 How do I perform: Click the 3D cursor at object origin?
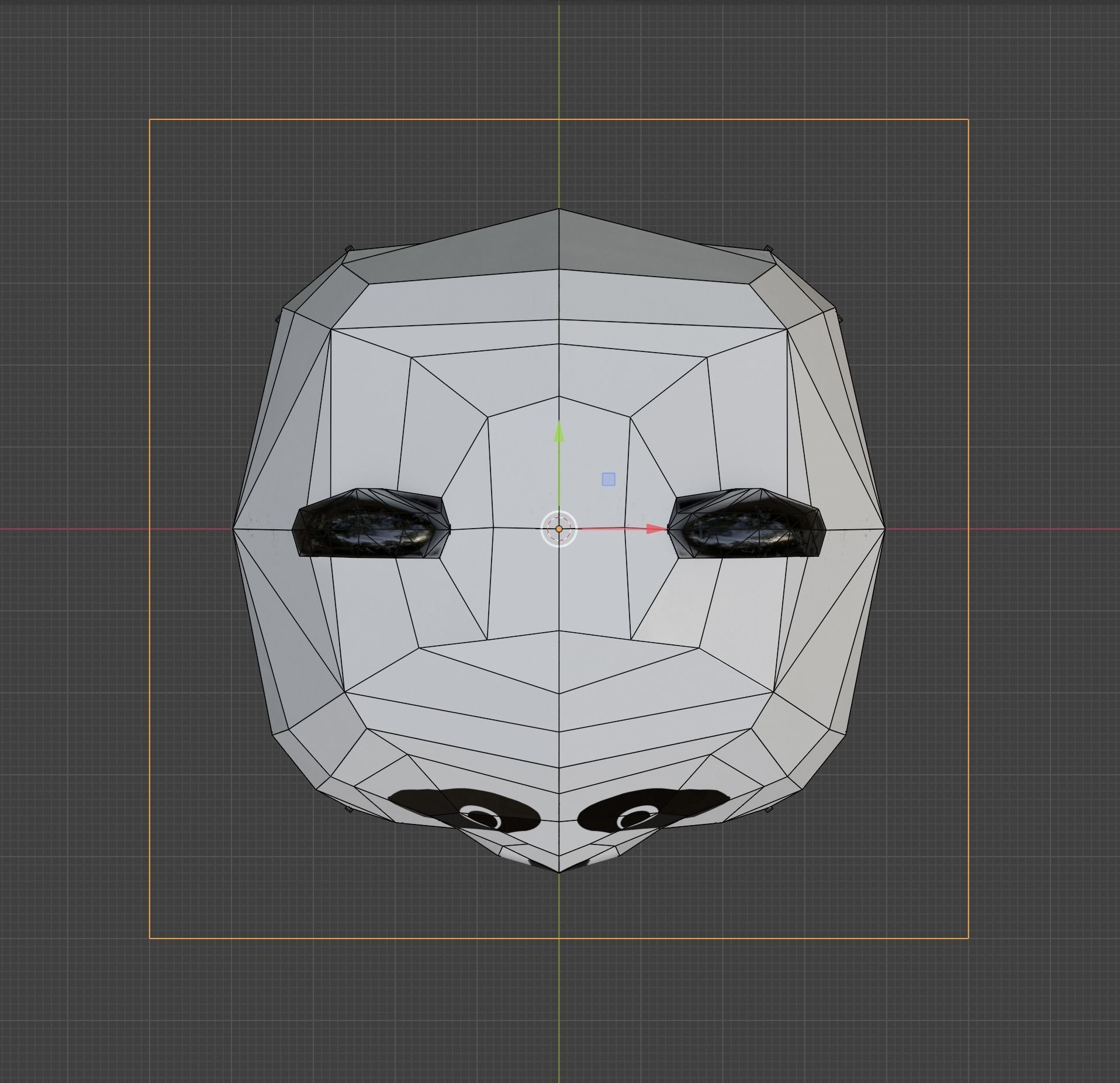559,529
